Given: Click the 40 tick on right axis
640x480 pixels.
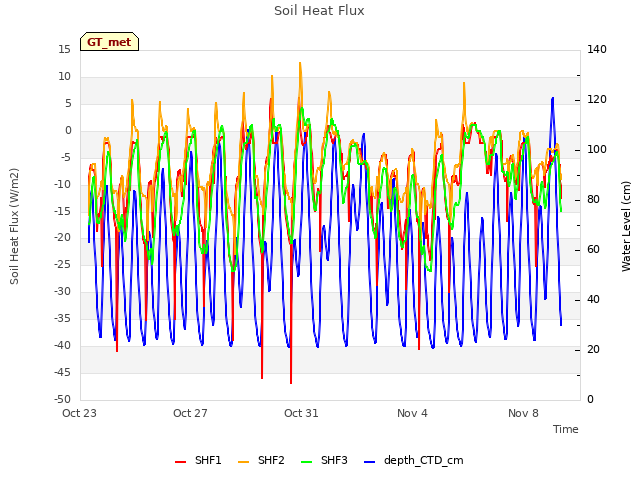Looking at the screenshot, I should (x=593, y=300).
